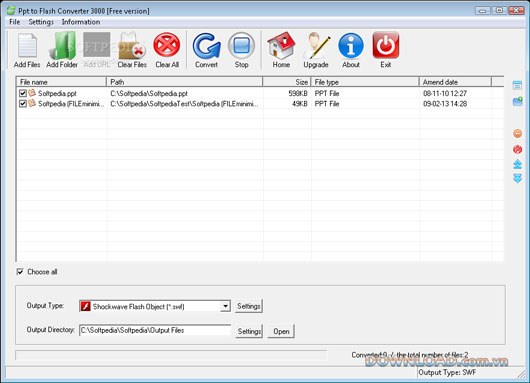Click the Add Files toolbar icon

click(x=27, y=50)
